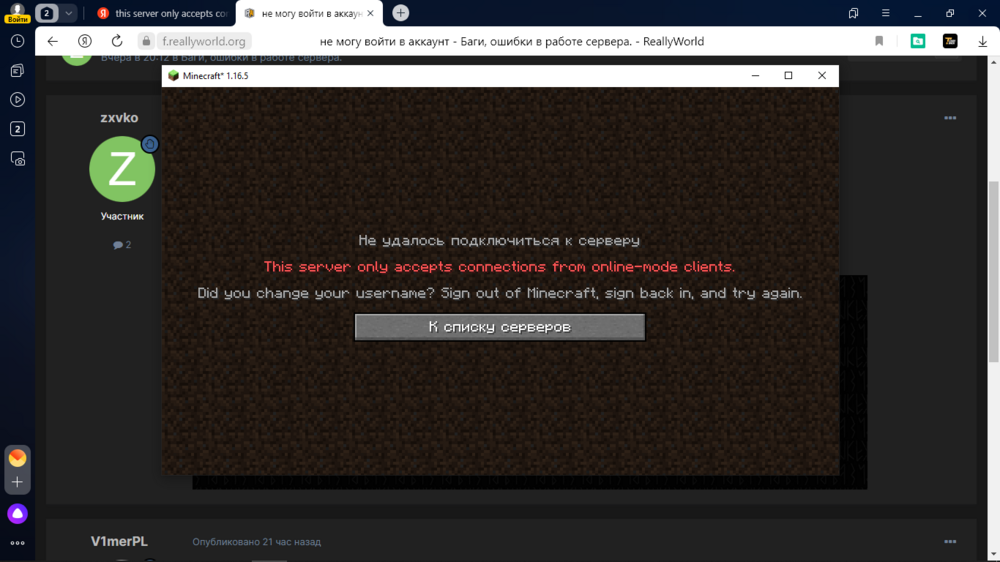The width and height of the screenshot is (1000, 562).
Task: Open the tab group counter showing 2
Action: coord(47,13)
